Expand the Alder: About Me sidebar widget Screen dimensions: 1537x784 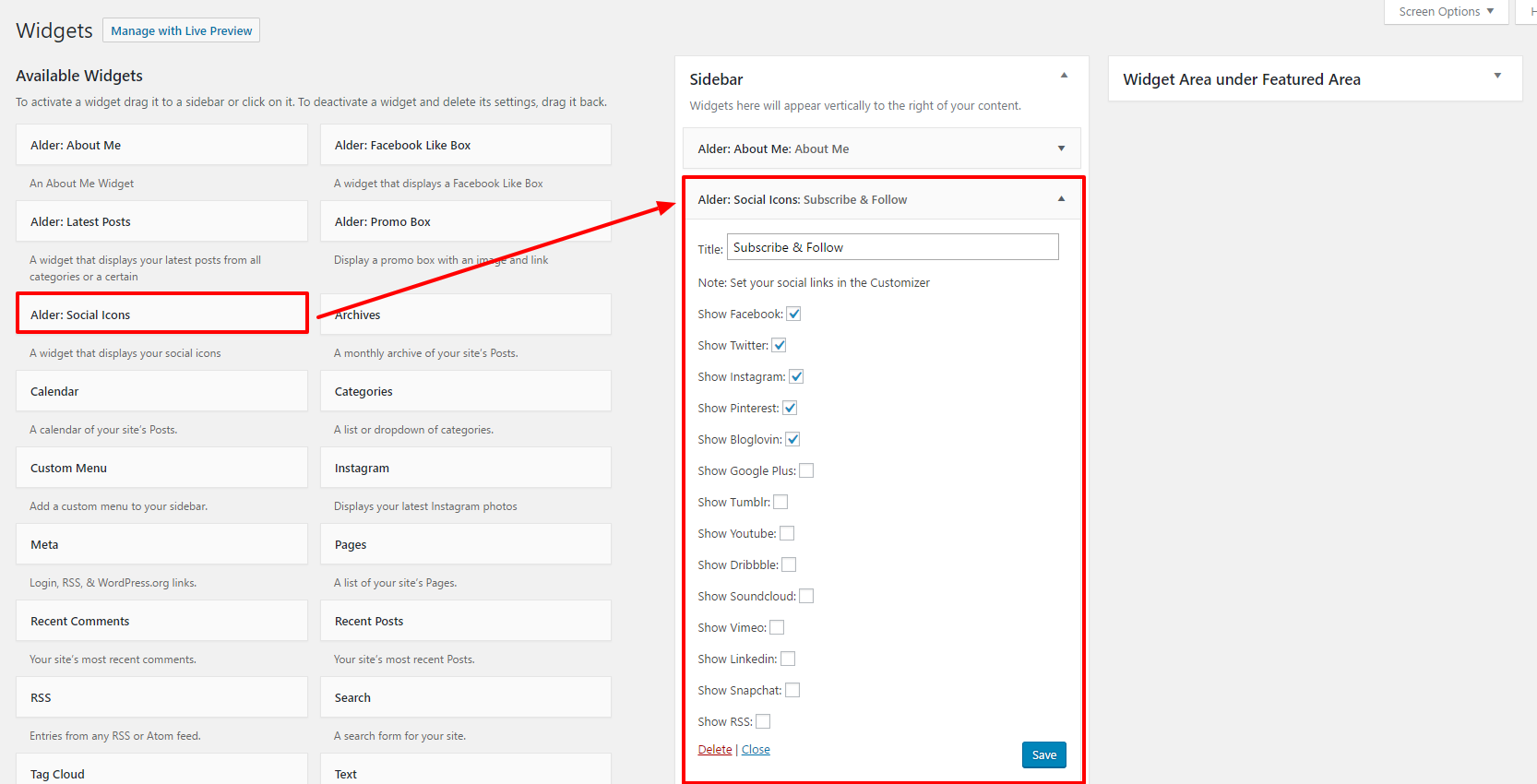pos(1061,148)
